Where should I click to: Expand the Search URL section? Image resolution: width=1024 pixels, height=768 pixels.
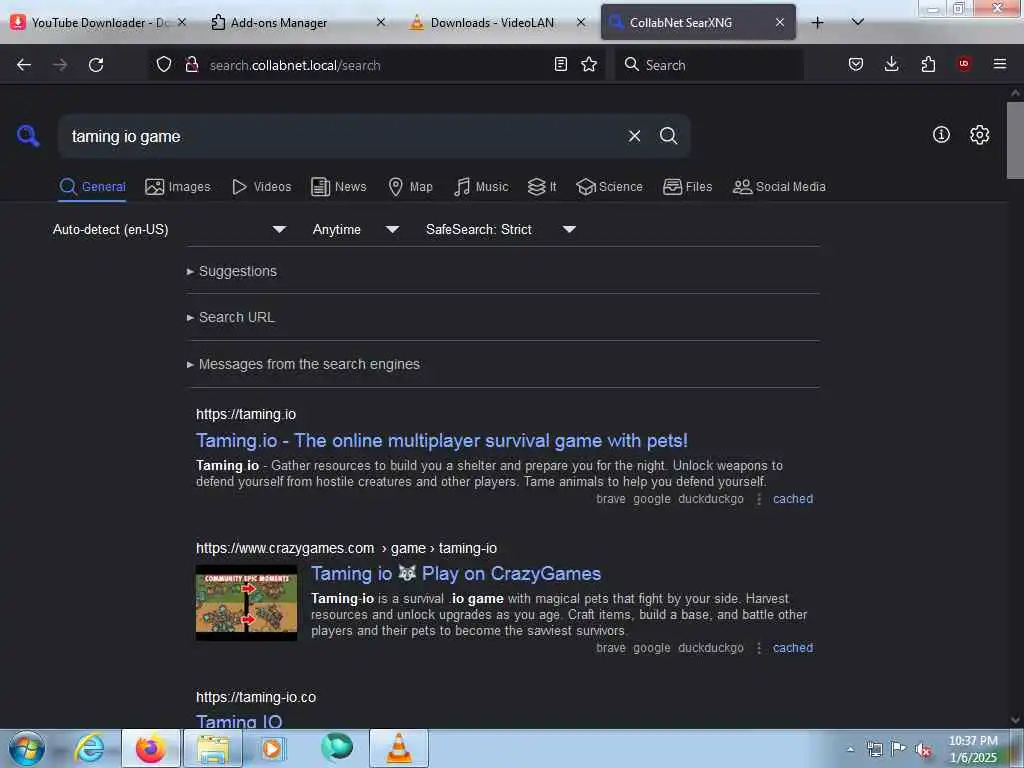(231, 317)
